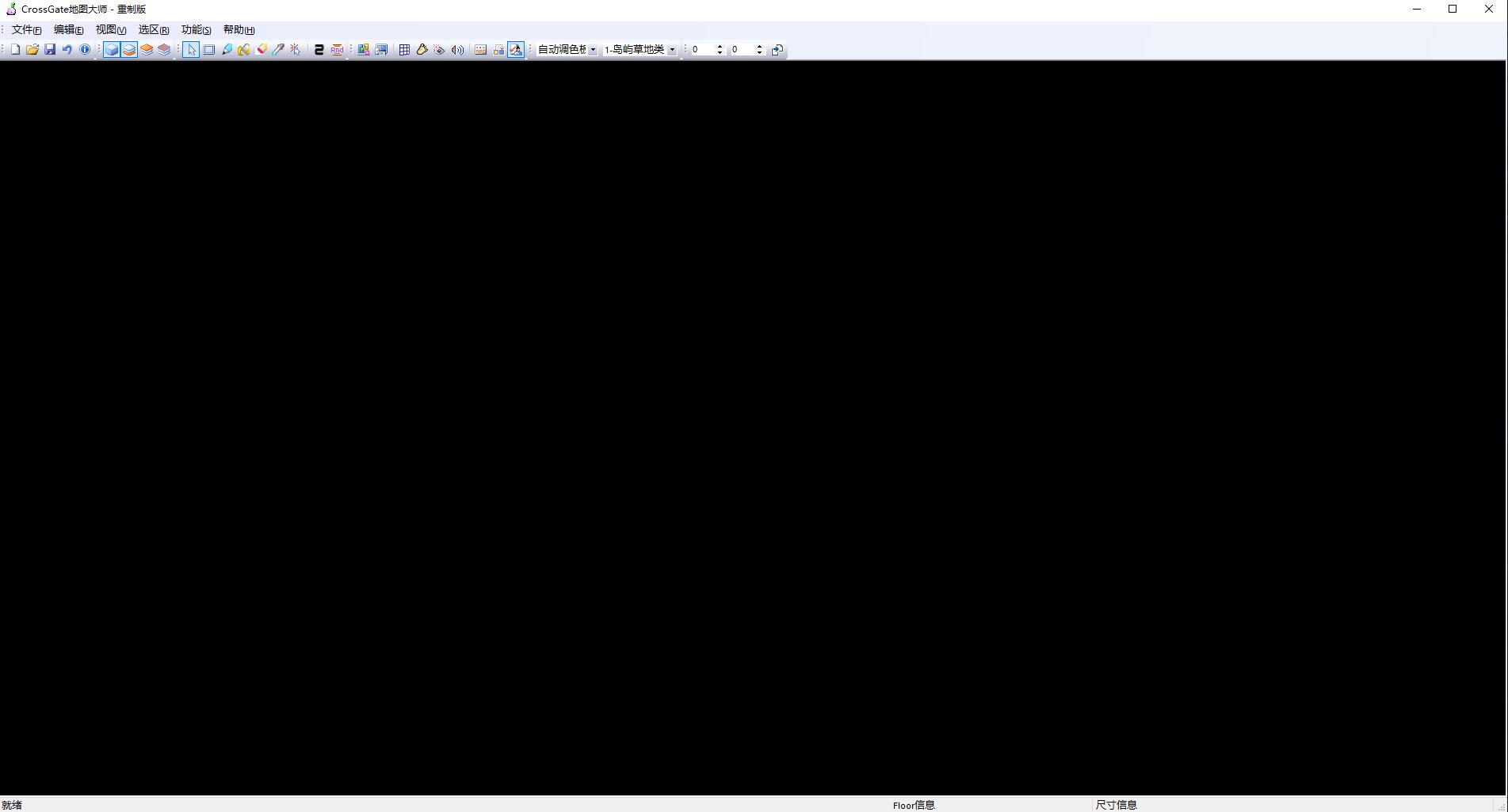This screenshot has height=812, width=1508.
Task: Click the go-to arrow document icon
Action: (777, 49)
